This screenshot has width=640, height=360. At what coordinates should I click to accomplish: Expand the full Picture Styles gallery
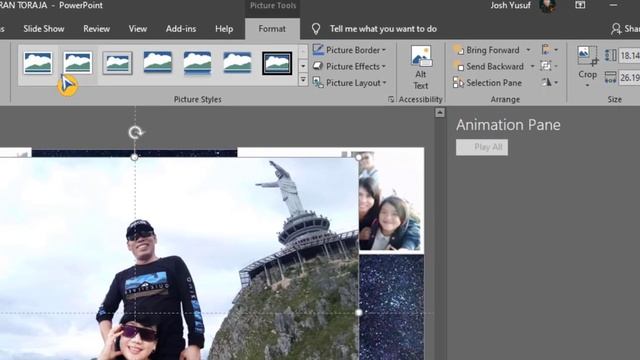pyautogui.click(x=303, y=80)
